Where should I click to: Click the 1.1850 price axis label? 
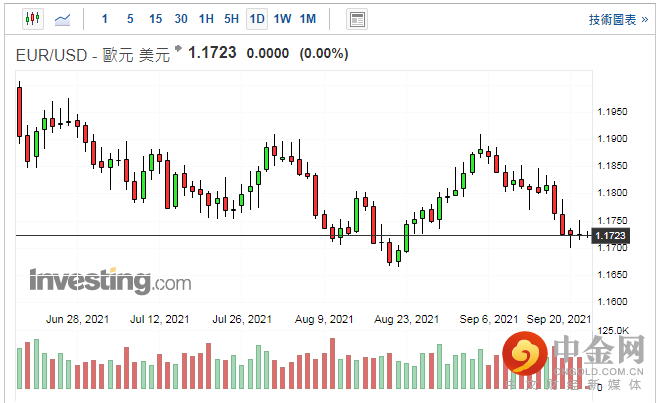coord(612,166)
